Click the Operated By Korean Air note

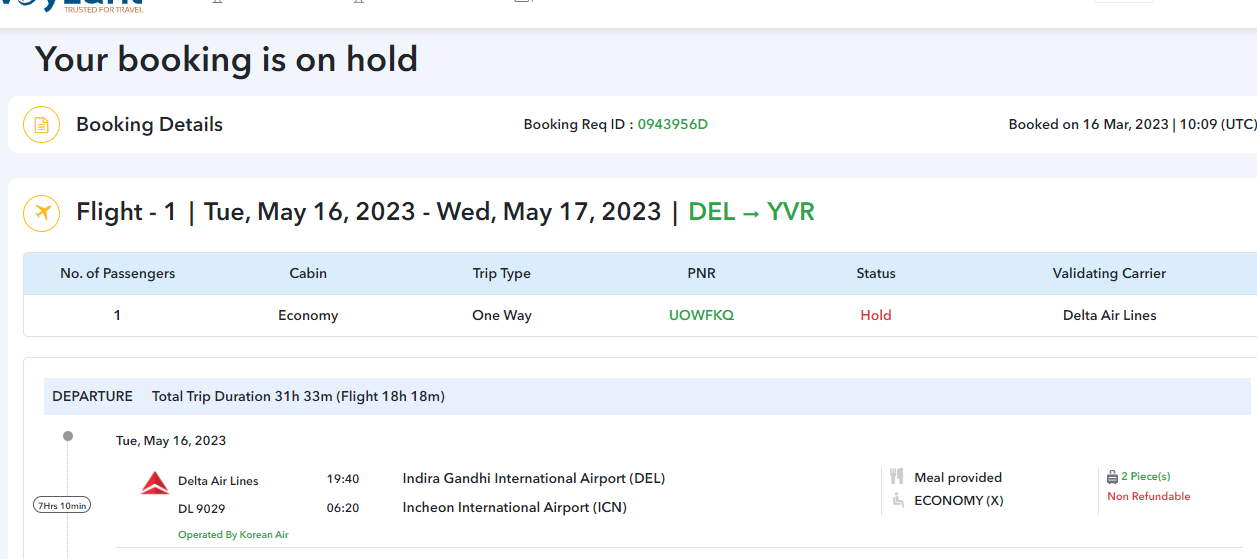pyautogui.click(x=233, y=535)
